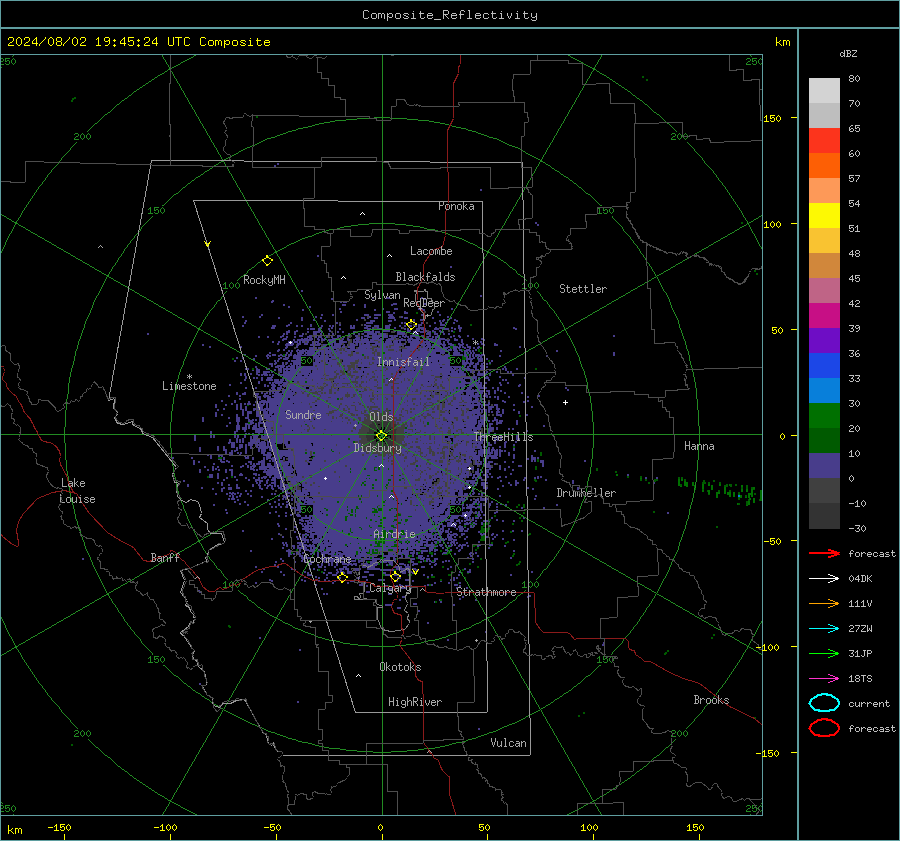Click the Sundre town label
The height and width of the screenshot is (841, 900).
click(x=303, y=414)
